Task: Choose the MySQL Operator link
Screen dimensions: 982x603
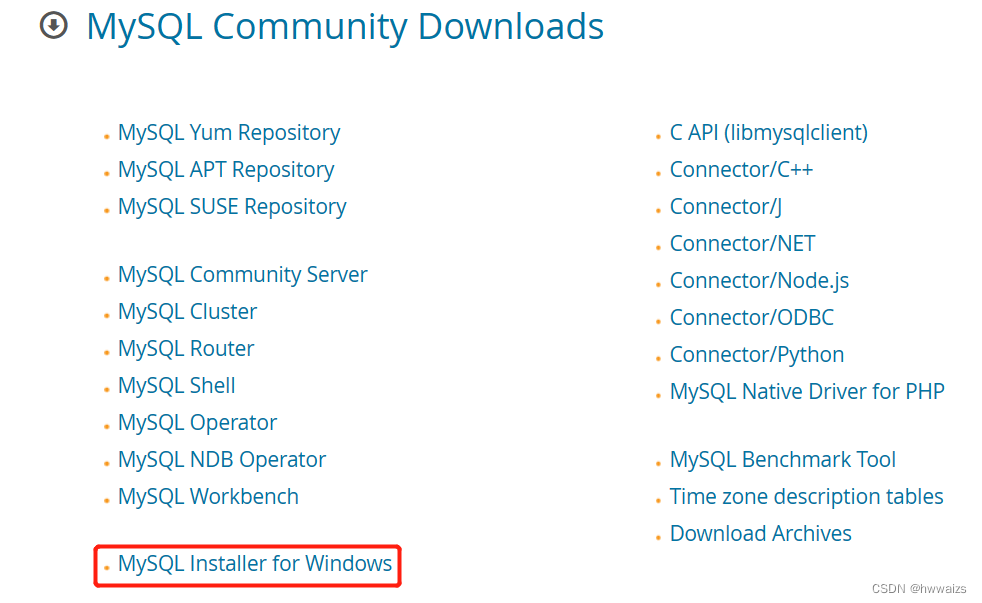Action: tap(197, 423)
